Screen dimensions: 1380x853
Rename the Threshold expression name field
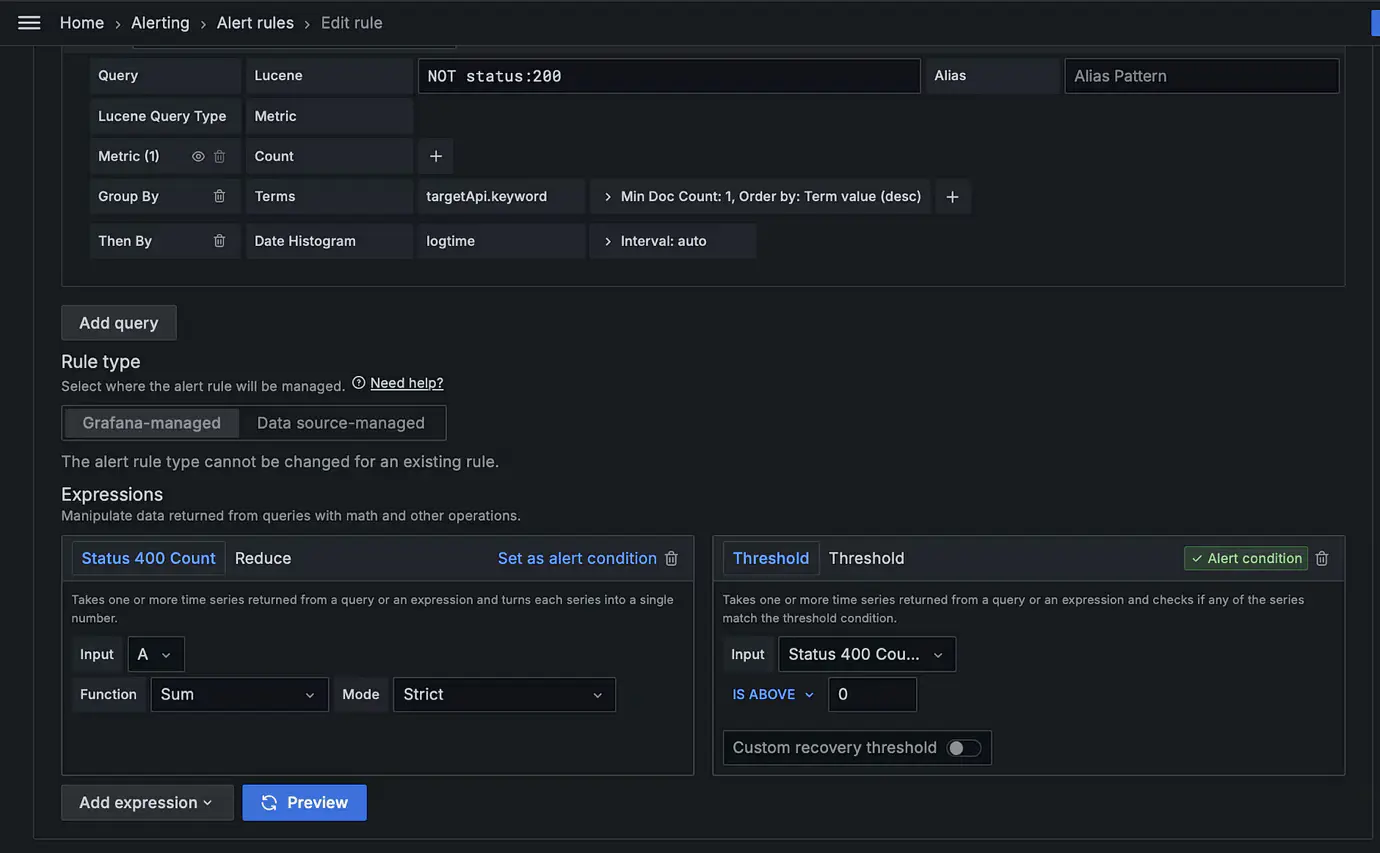pyautogui.click(x=771, y=558)
